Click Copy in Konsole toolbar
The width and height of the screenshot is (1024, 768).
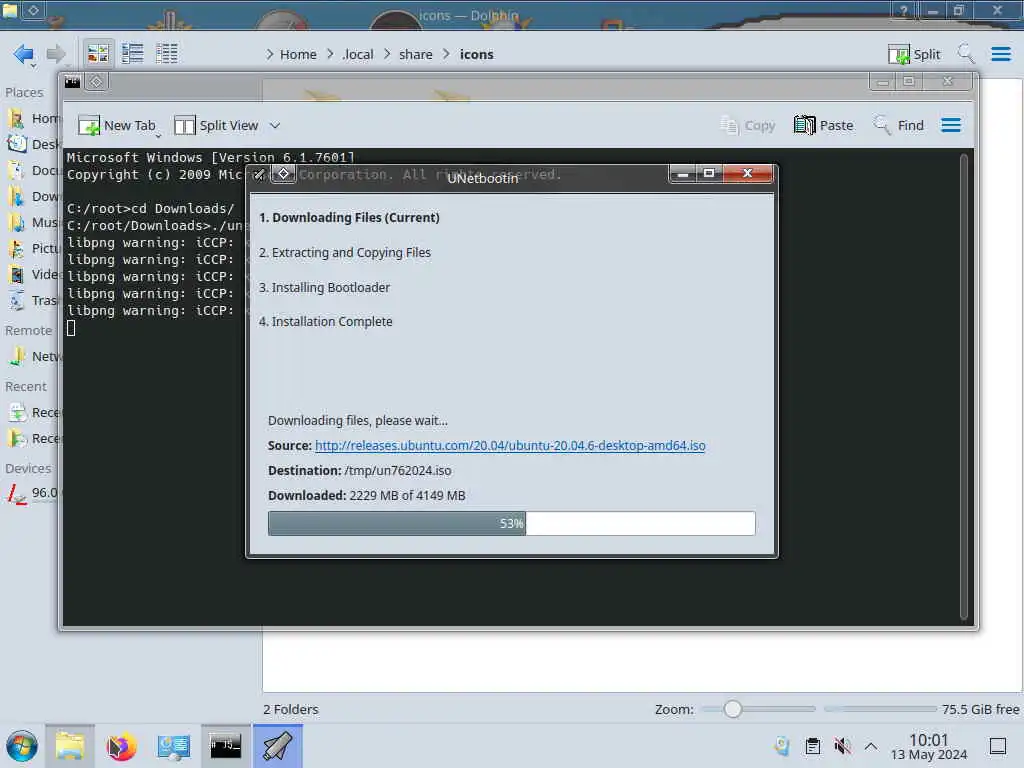click(x=748, y=125)
